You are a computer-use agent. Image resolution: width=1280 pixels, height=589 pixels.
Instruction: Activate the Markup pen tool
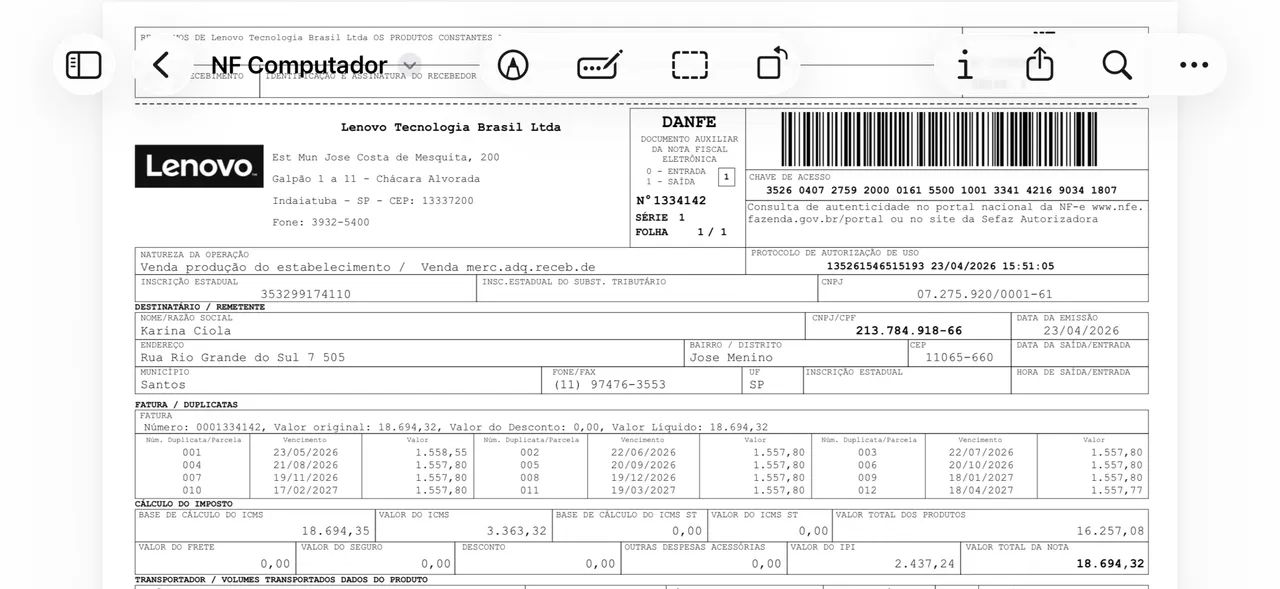513,65
